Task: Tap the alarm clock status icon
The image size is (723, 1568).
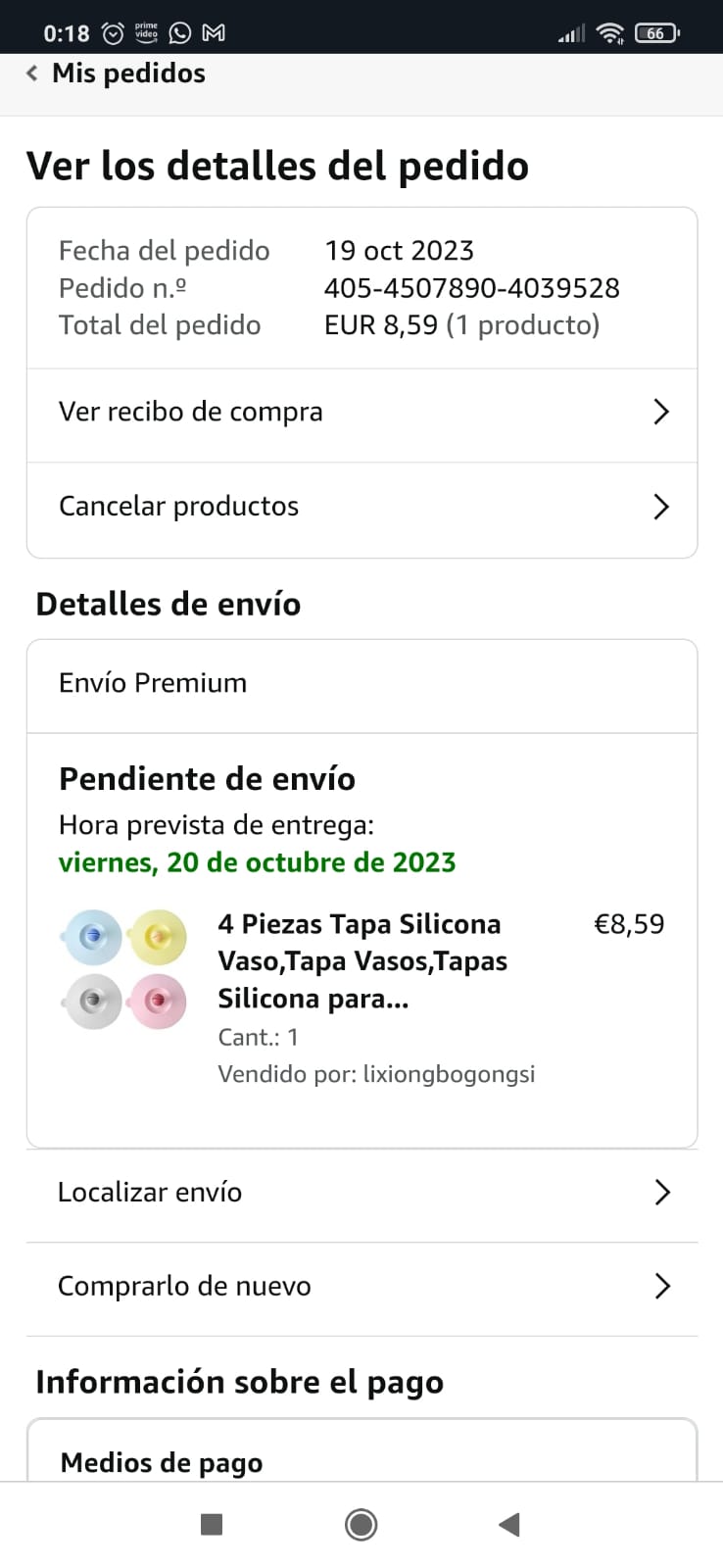Action: [114, 33]
